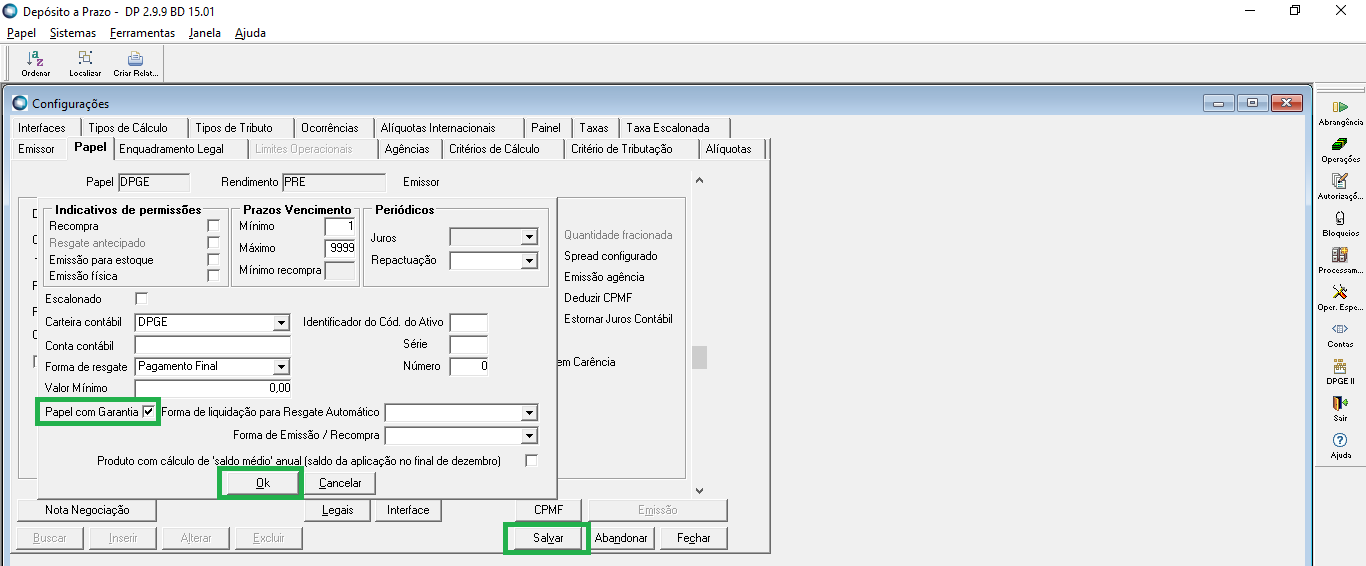Click the Conta contábil input field
The image size is (1366, 566).
pos(212,345)
